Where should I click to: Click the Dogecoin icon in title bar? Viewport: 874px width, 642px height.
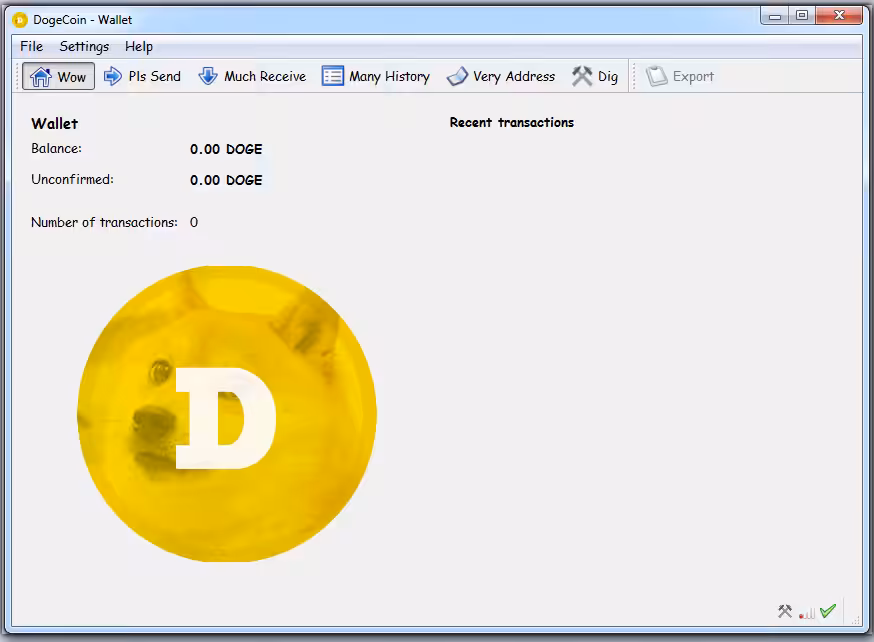[x=20, y=20]
